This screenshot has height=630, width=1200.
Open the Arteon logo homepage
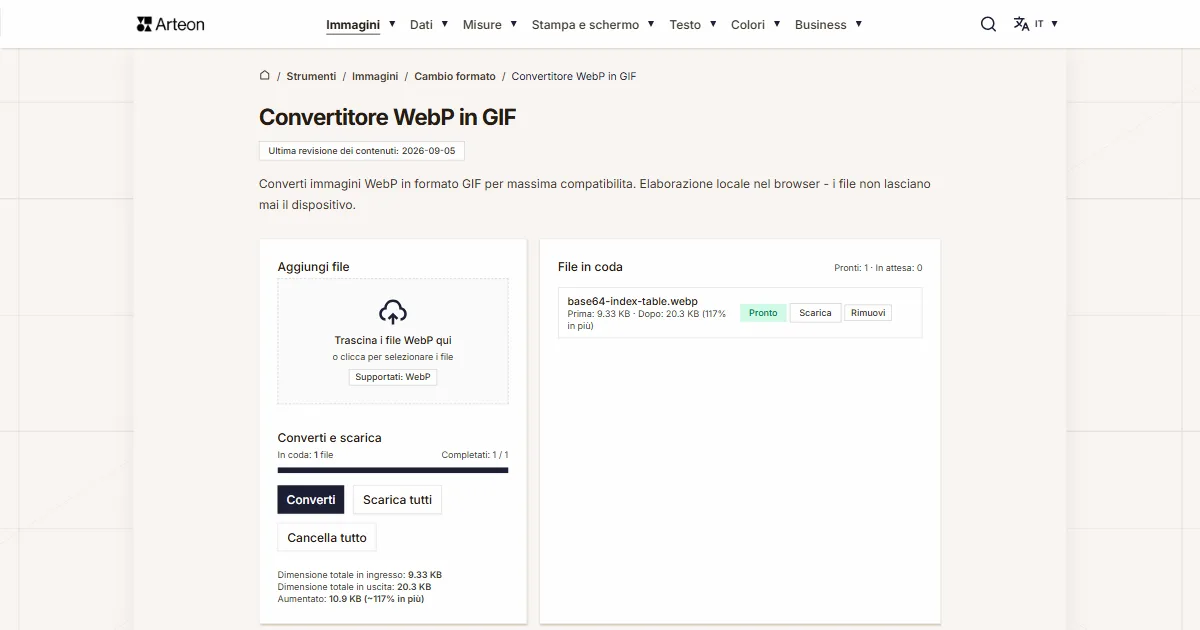click(170, 24)
